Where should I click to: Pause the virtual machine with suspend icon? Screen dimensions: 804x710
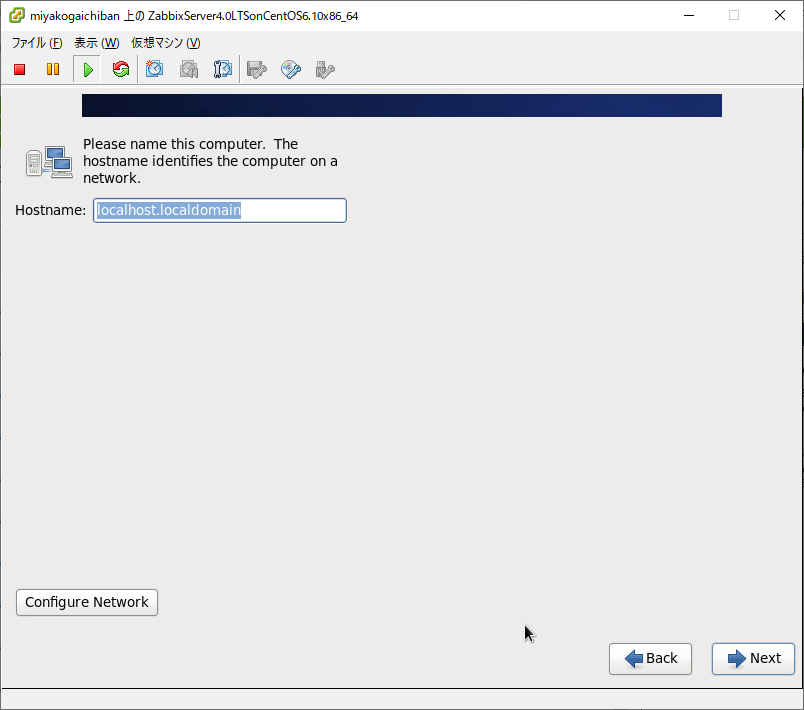[x=53, y=69]
